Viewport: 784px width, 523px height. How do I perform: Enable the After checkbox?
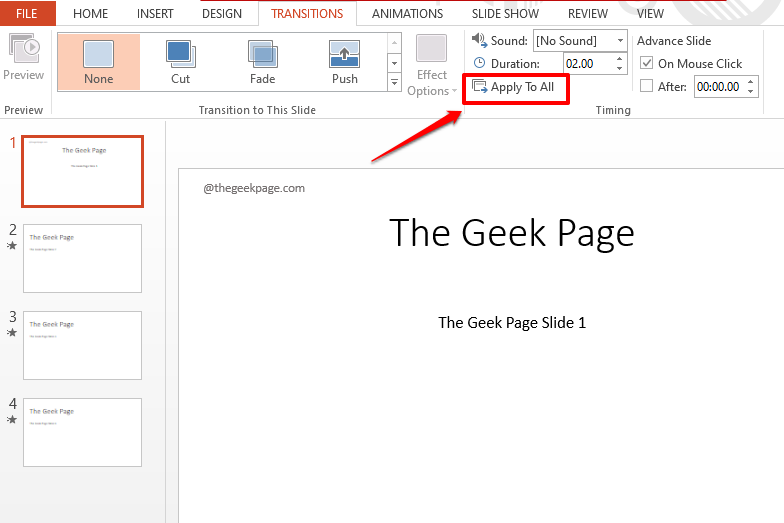click(x=646, y=86)
